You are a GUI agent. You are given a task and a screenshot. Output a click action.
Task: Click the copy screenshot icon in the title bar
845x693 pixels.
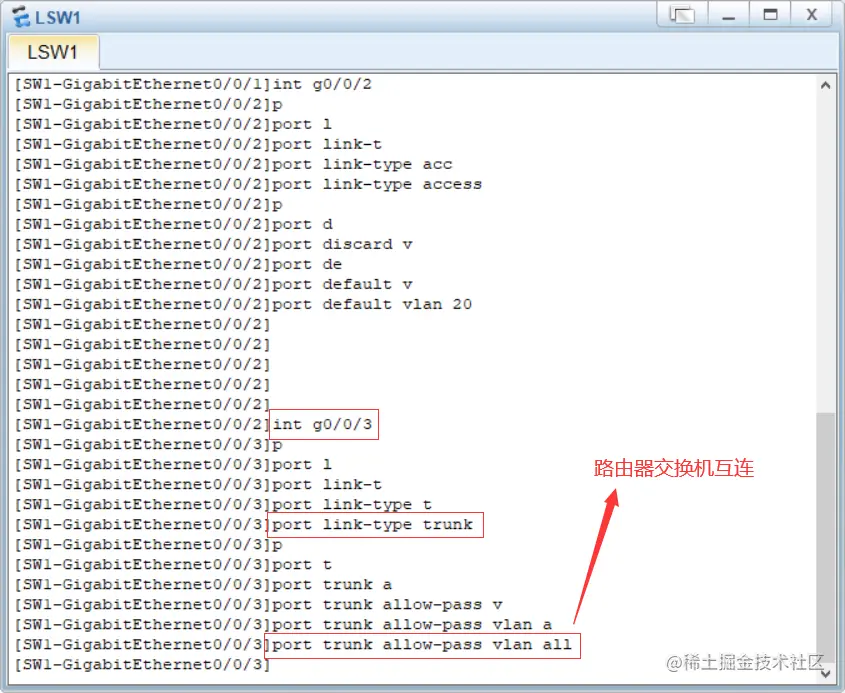click(683, 14)
